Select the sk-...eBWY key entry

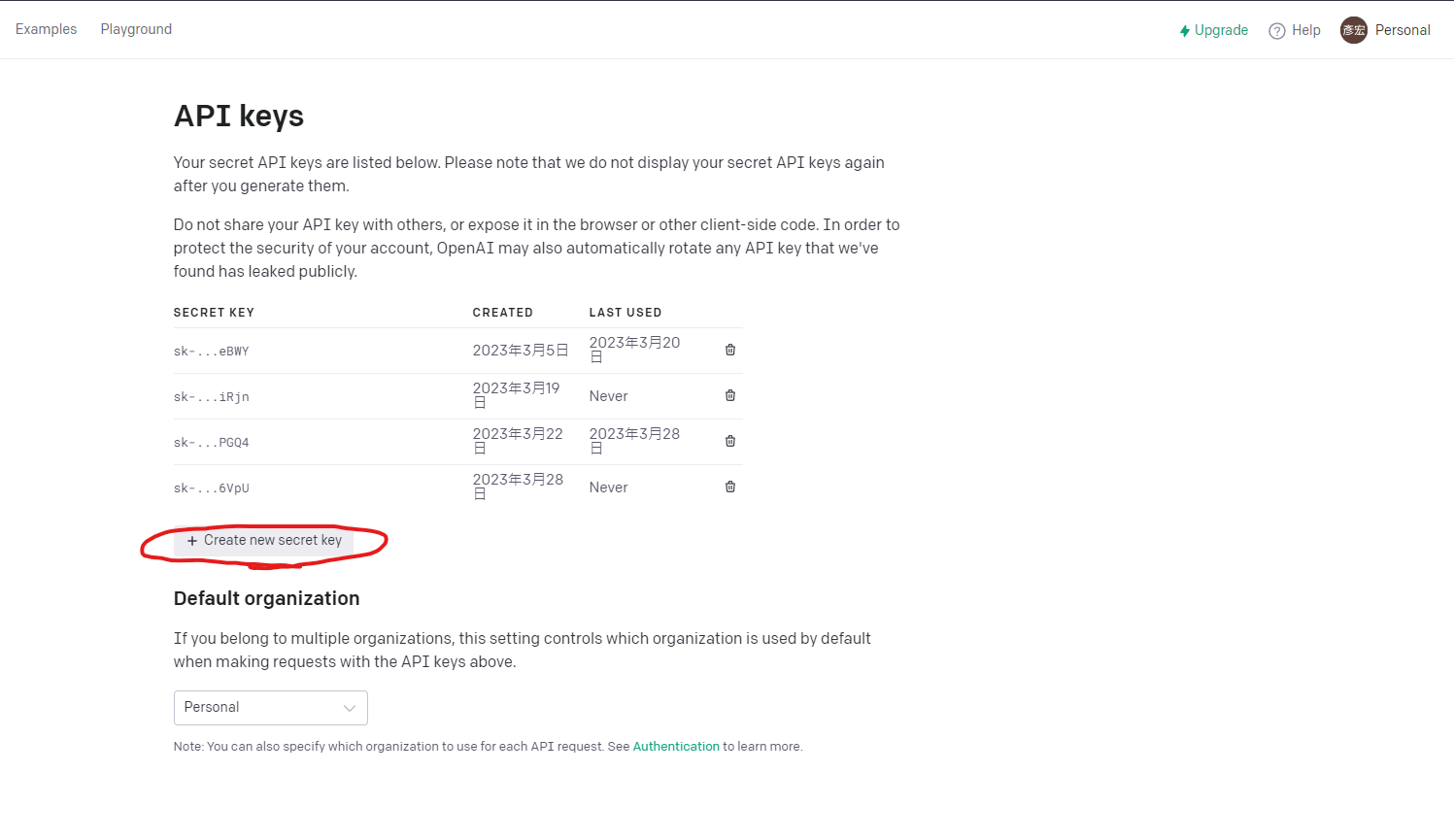point(211,351)
